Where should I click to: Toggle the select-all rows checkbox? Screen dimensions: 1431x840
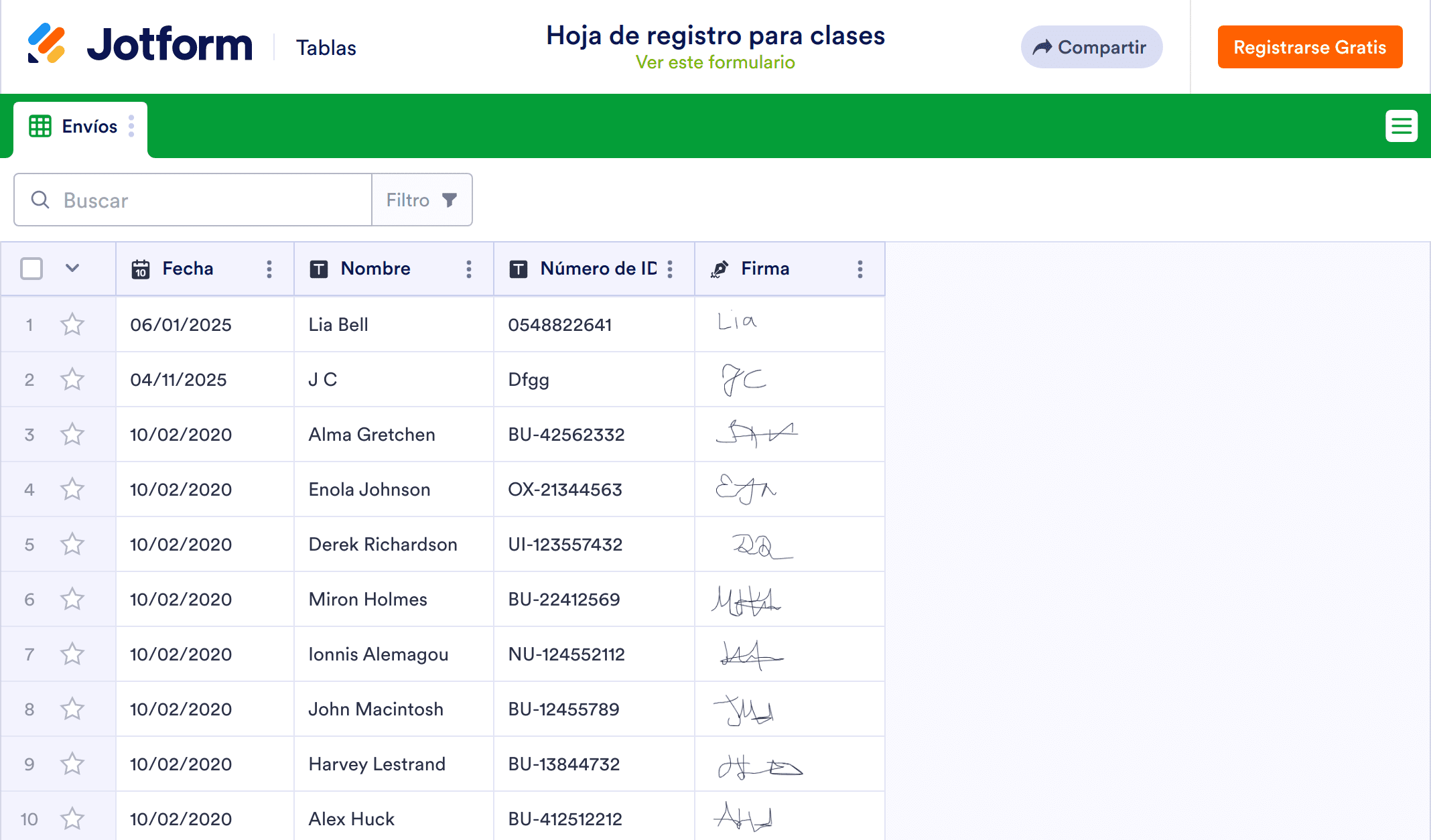(x=31, y=269)
